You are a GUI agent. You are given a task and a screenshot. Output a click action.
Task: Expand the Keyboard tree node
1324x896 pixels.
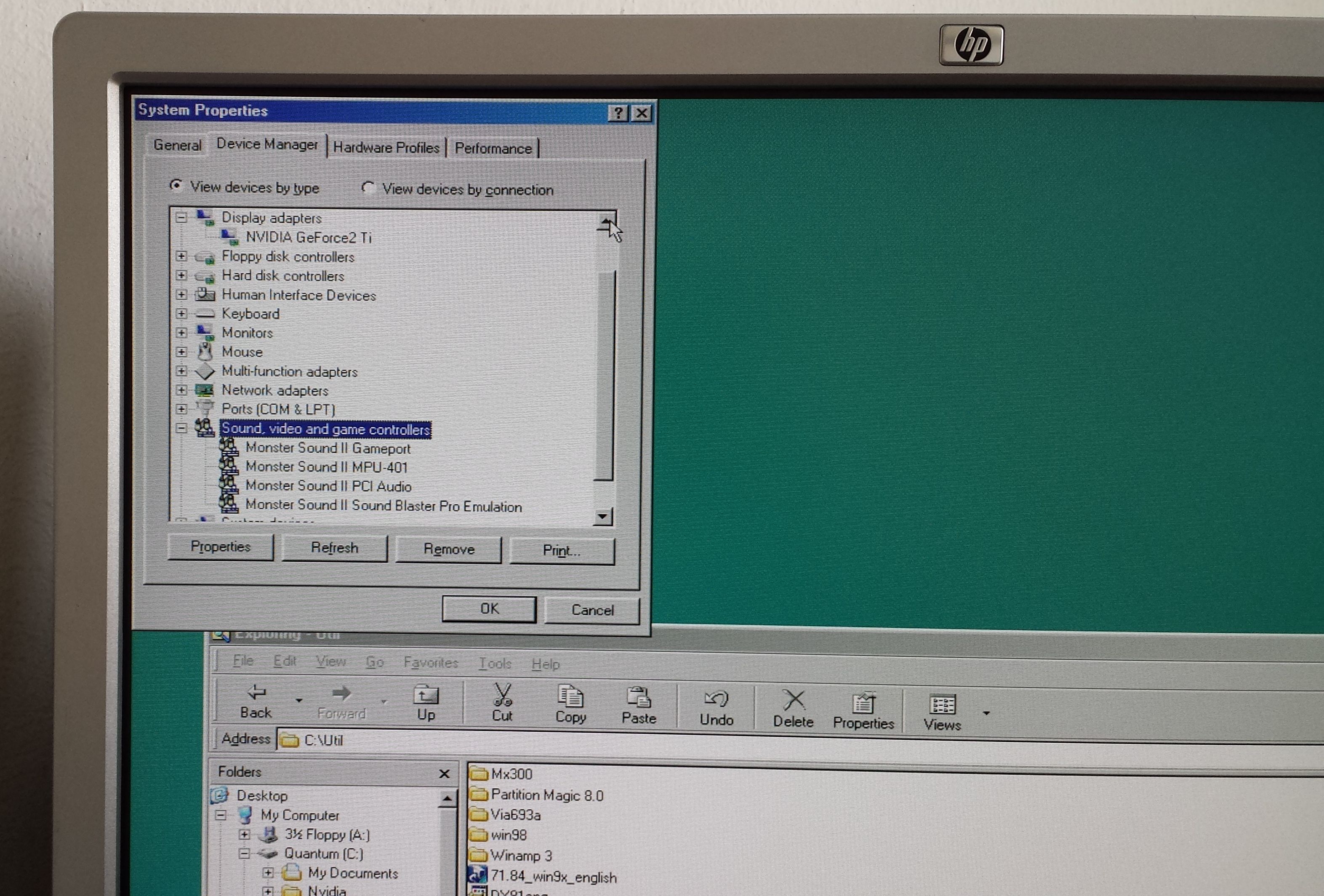pos(181,314)
